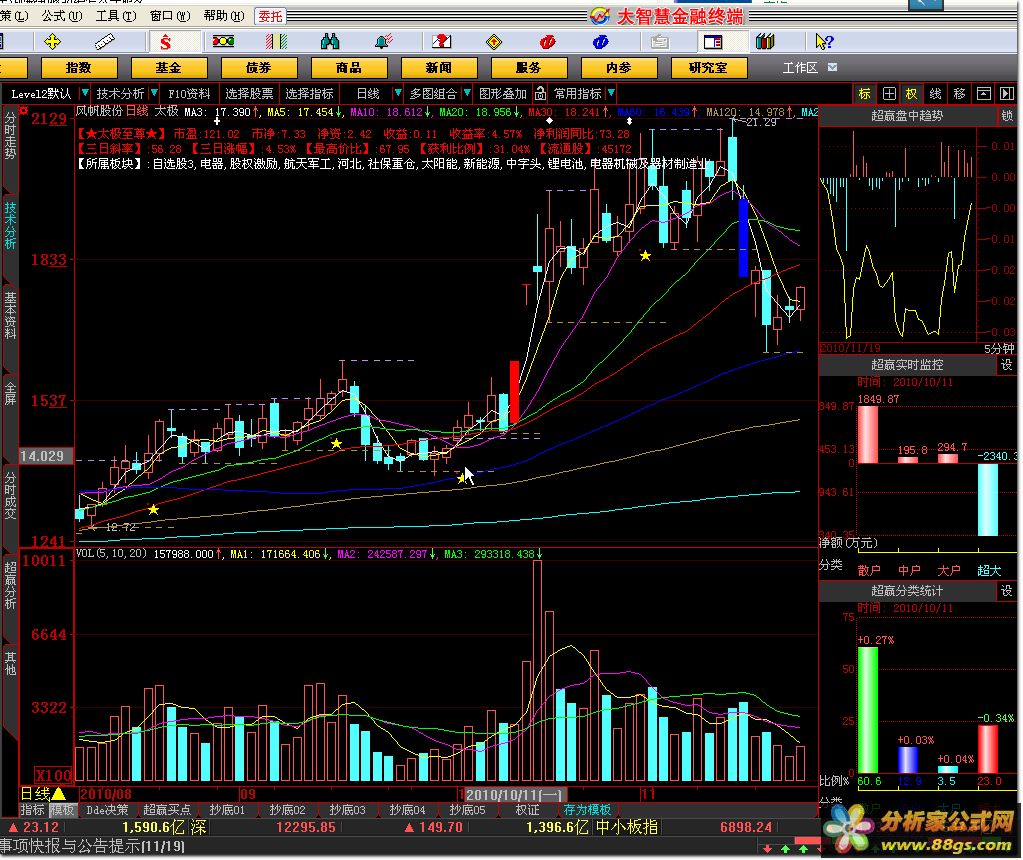Click the 2010/10/11 date marker on timeline

[x=515, y=795]
